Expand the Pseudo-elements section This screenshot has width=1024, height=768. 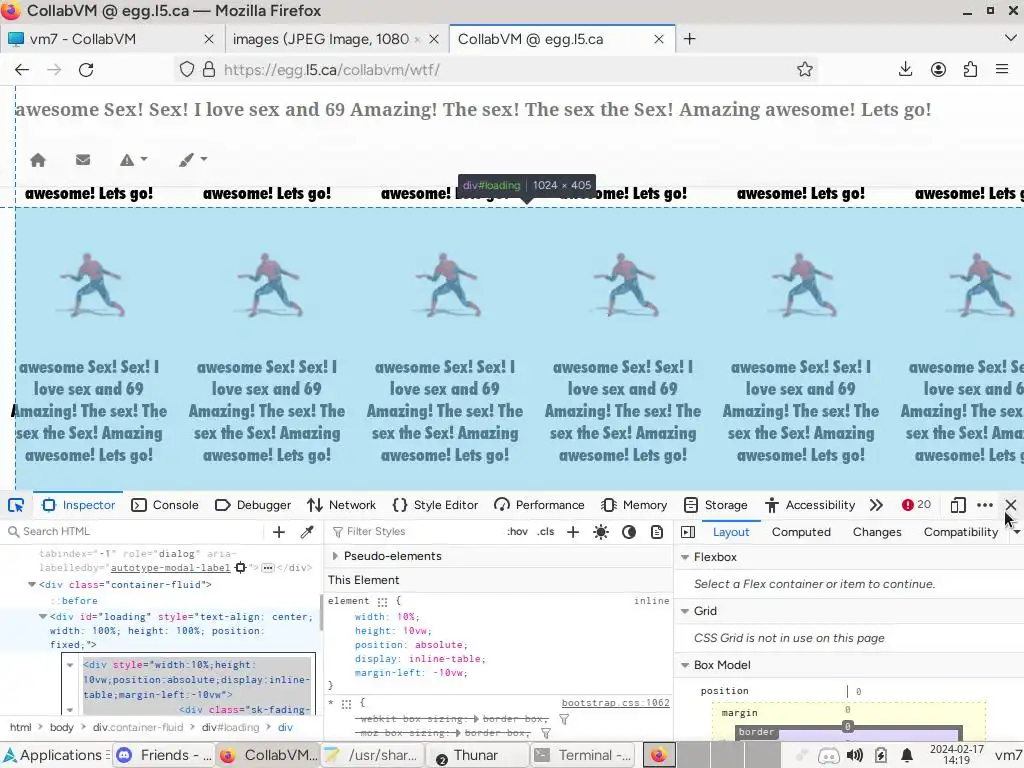pyautogui.click(x=335, y=556)
